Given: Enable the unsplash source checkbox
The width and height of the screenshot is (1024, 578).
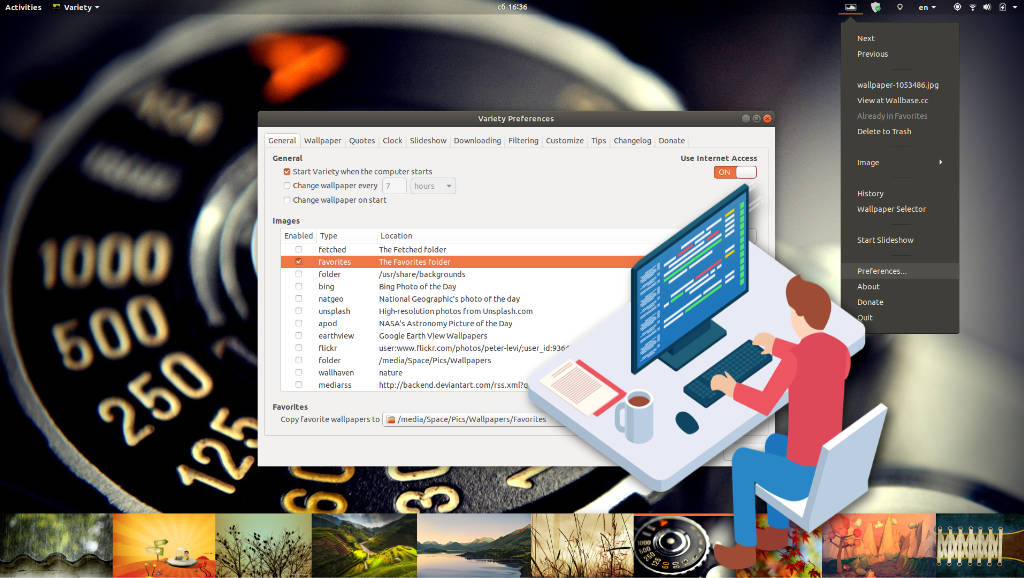Looking at the screenshot, I should (298, 312).
